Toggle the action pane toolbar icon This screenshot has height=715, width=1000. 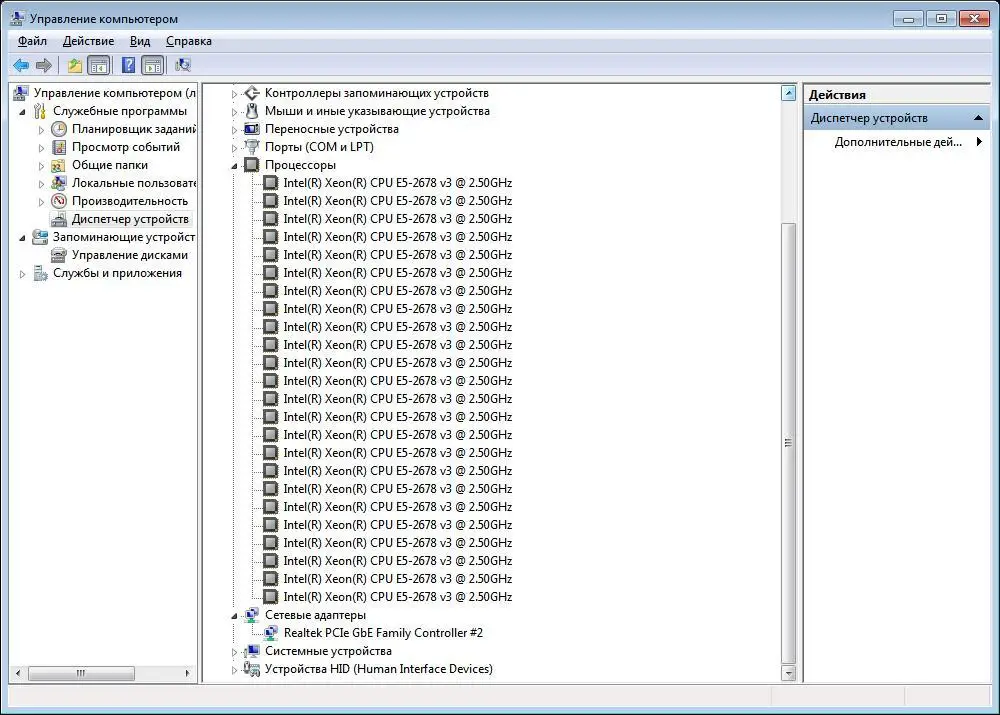point(152,65)
